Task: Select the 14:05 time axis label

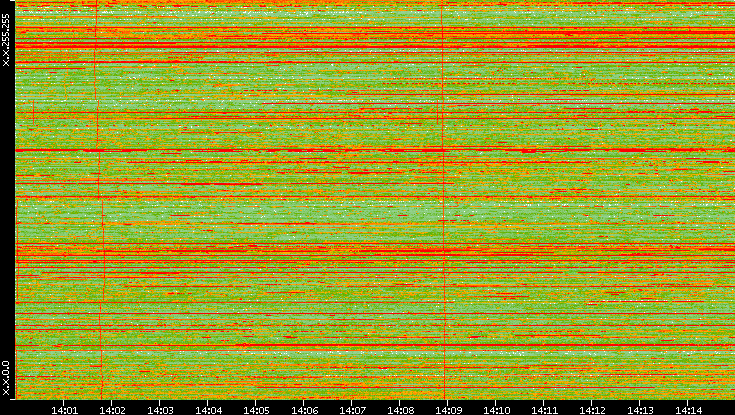Action: [256, 410]
